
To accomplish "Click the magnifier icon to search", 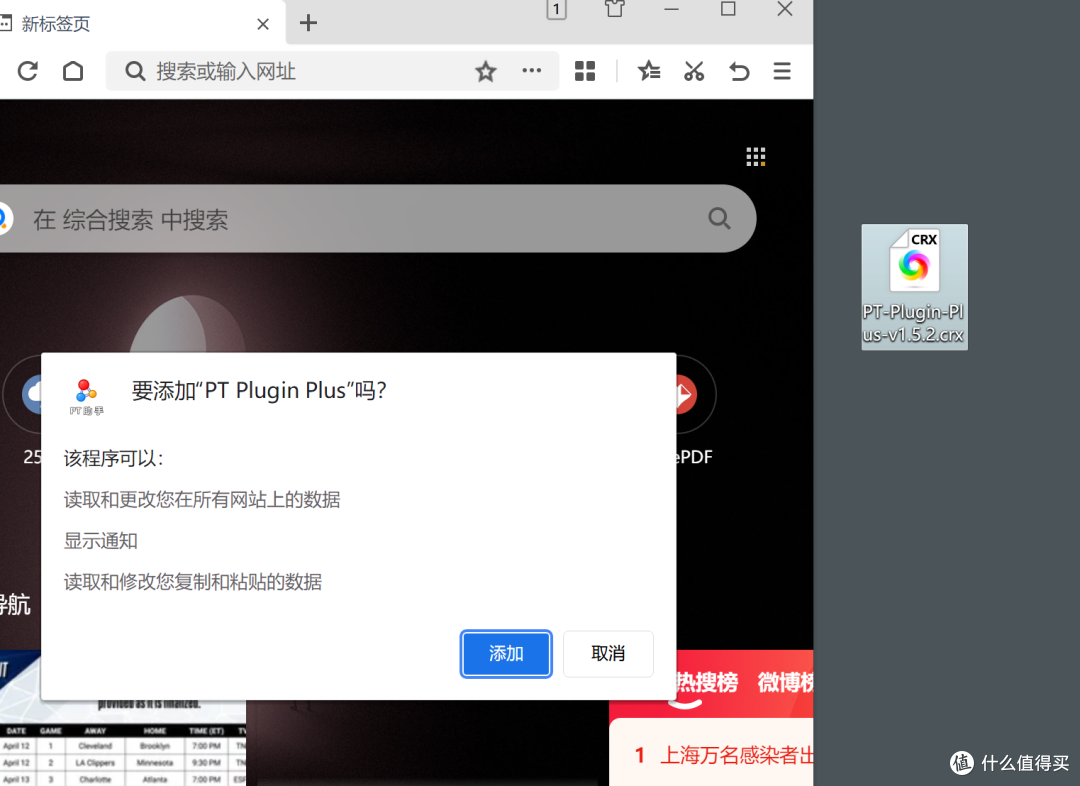I will click(719, 218).
